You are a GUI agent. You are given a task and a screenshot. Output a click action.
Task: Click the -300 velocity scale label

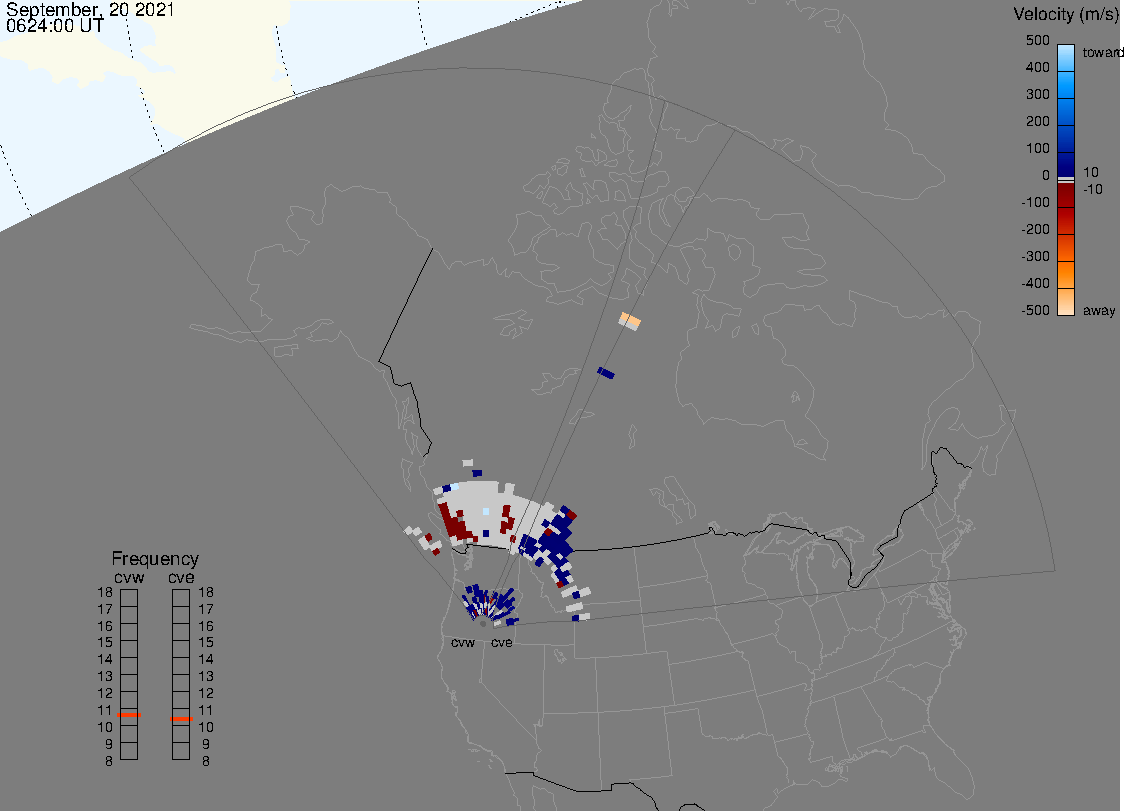tap(1035, 256)
